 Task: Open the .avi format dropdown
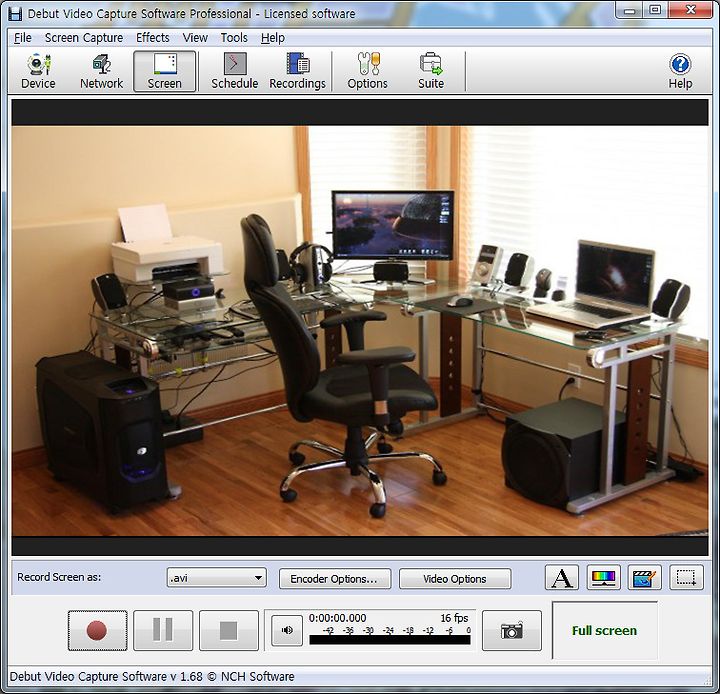(216, 578)
